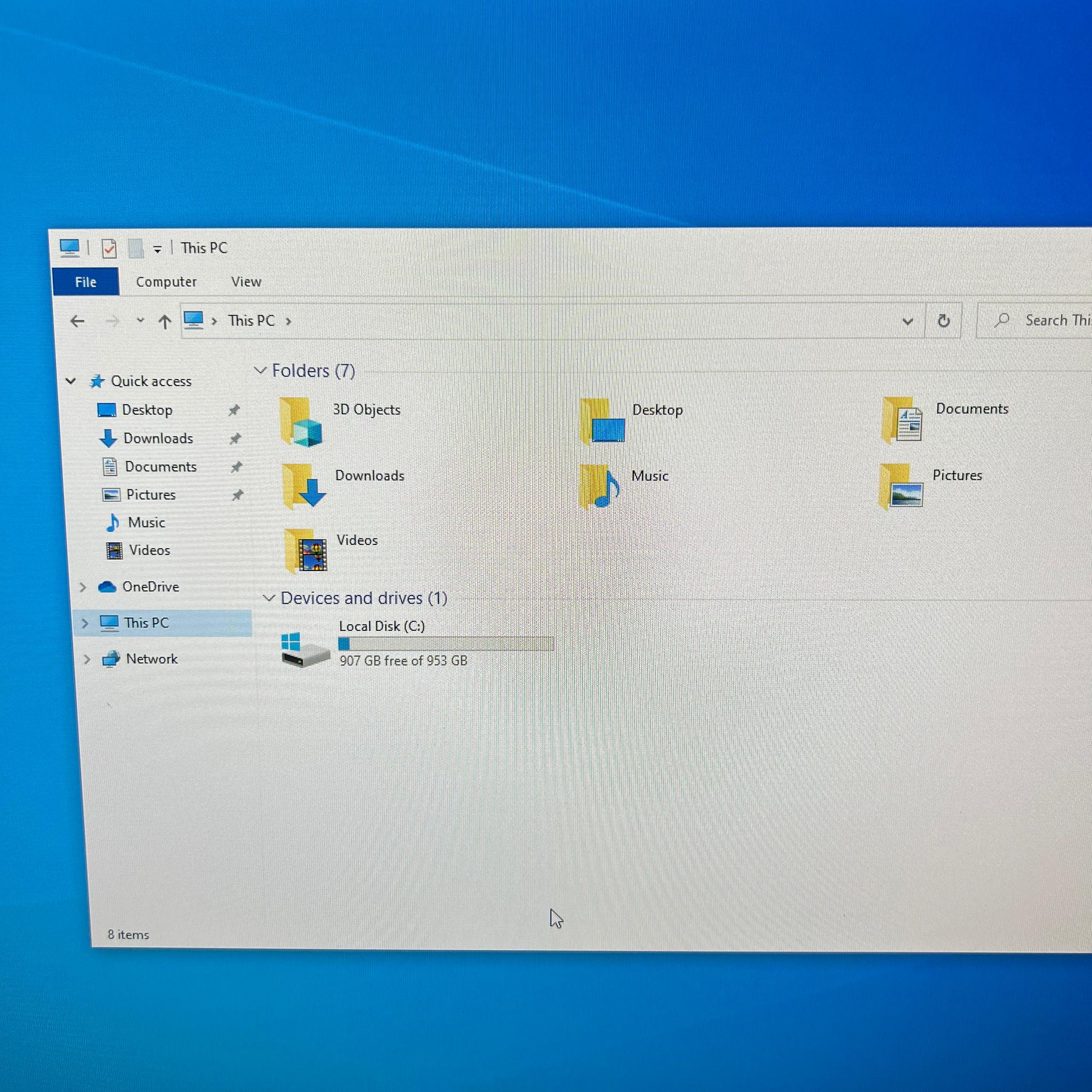Open the Videos folder icon in Folders

(x=306, y=550)
